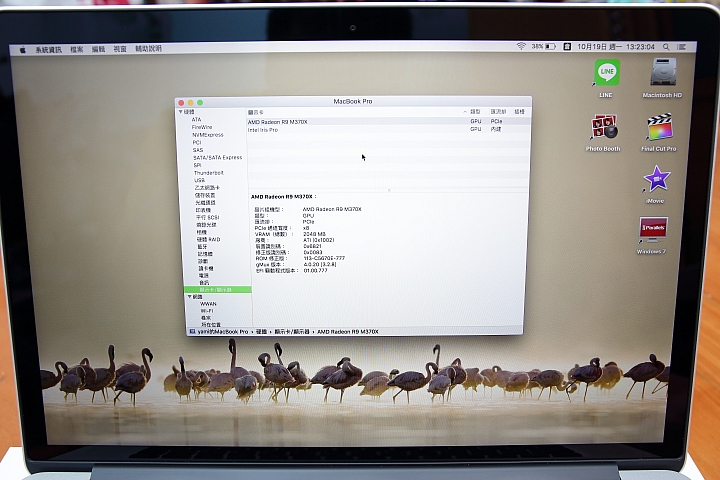720x480 pixels.
Task: Click the sort arrow in 顯示卡 column header
Action: click(x=465, y=112)
